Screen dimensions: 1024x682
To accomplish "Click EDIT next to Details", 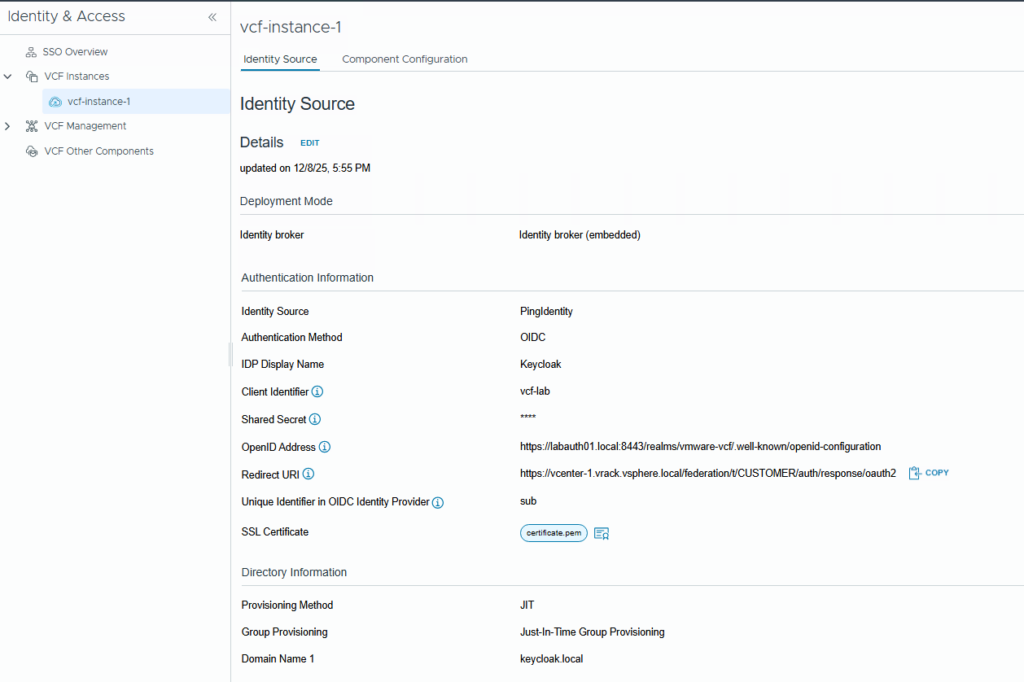I will click(x=310, y=144).
